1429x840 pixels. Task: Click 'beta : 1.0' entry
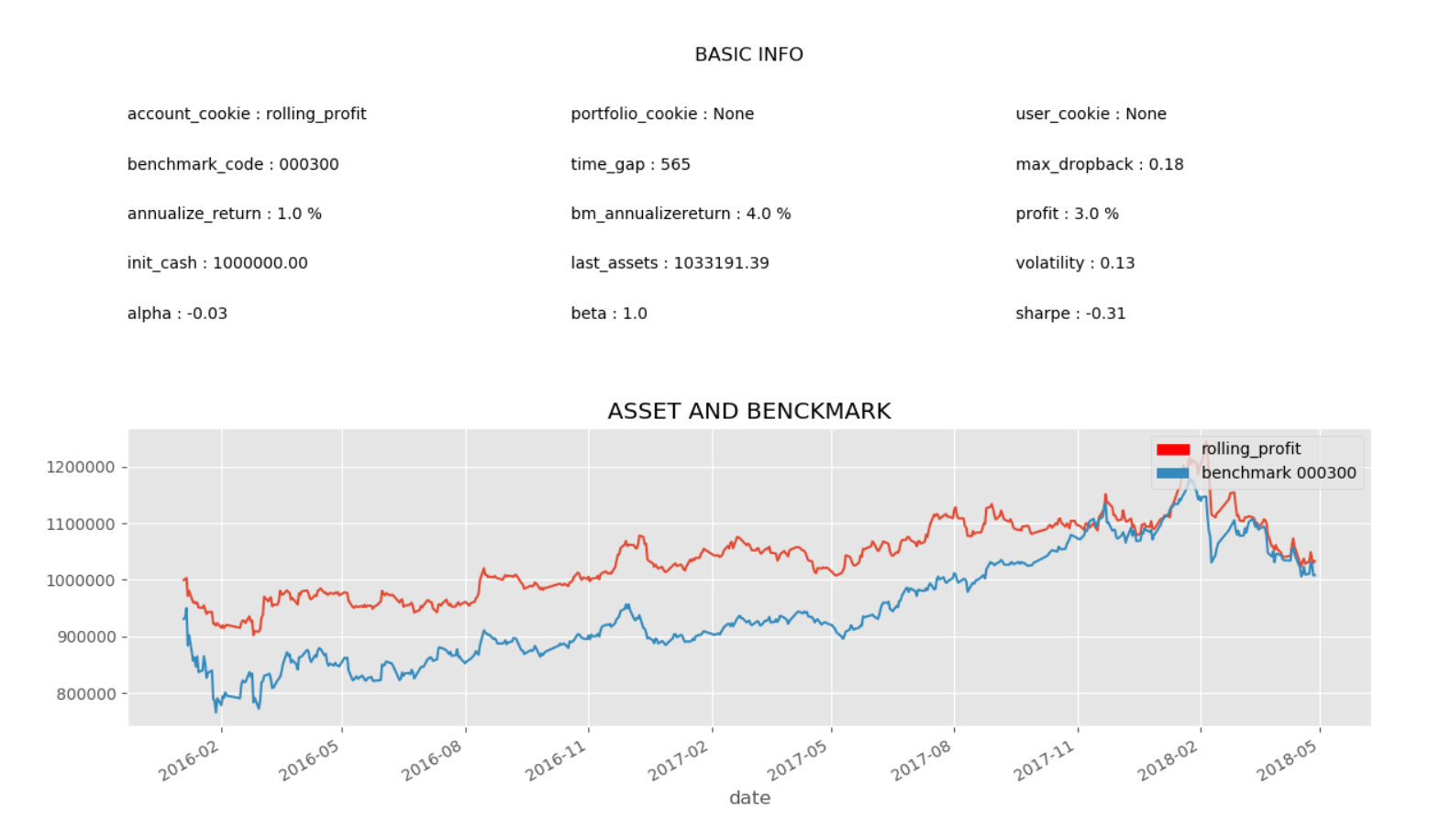click(609, 314)
